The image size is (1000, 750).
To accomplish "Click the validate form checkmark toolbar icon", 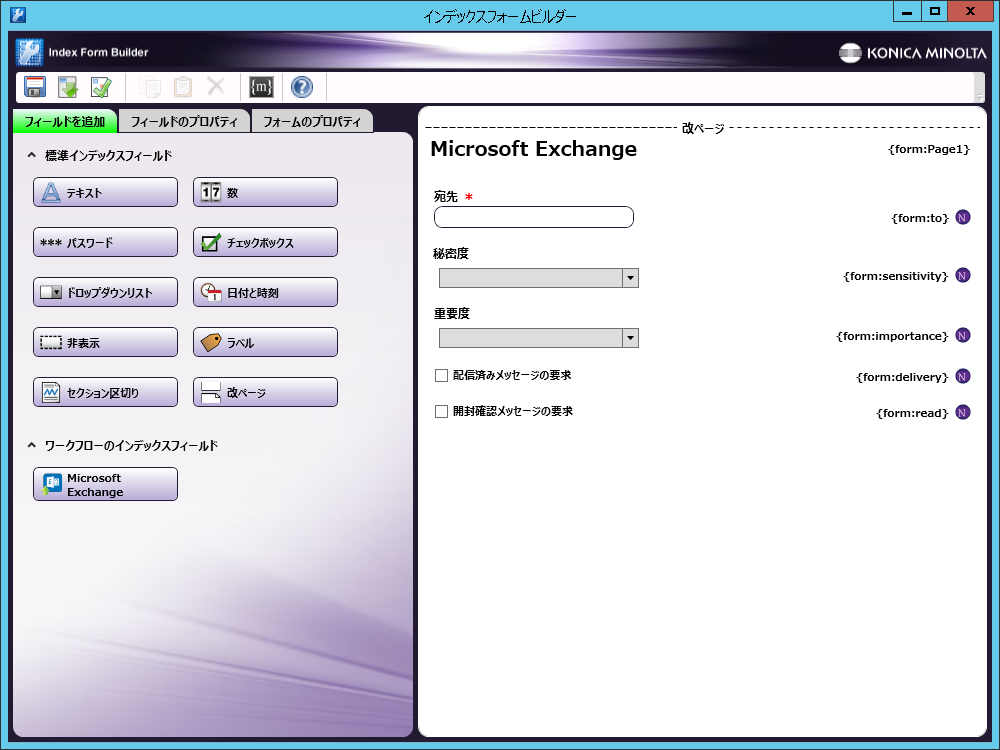I will coord(101,87).
